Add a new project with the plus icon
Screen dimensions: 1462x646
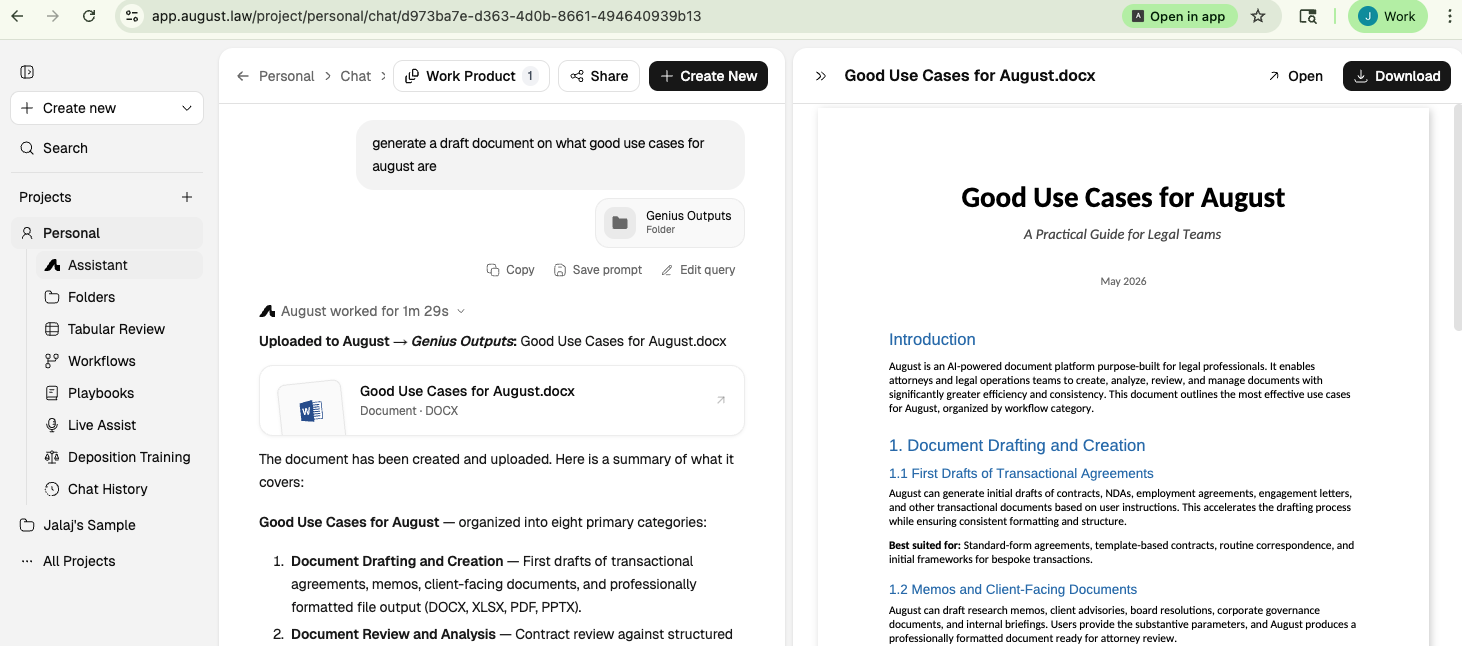tap(187, 197)
